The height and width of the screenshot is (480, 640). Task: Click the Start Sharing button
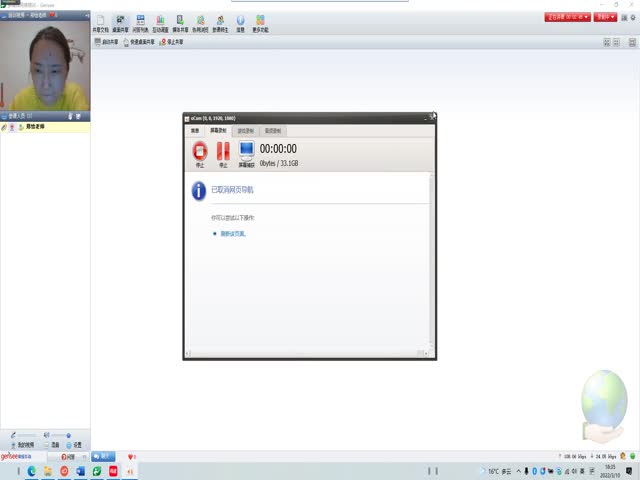106,42
